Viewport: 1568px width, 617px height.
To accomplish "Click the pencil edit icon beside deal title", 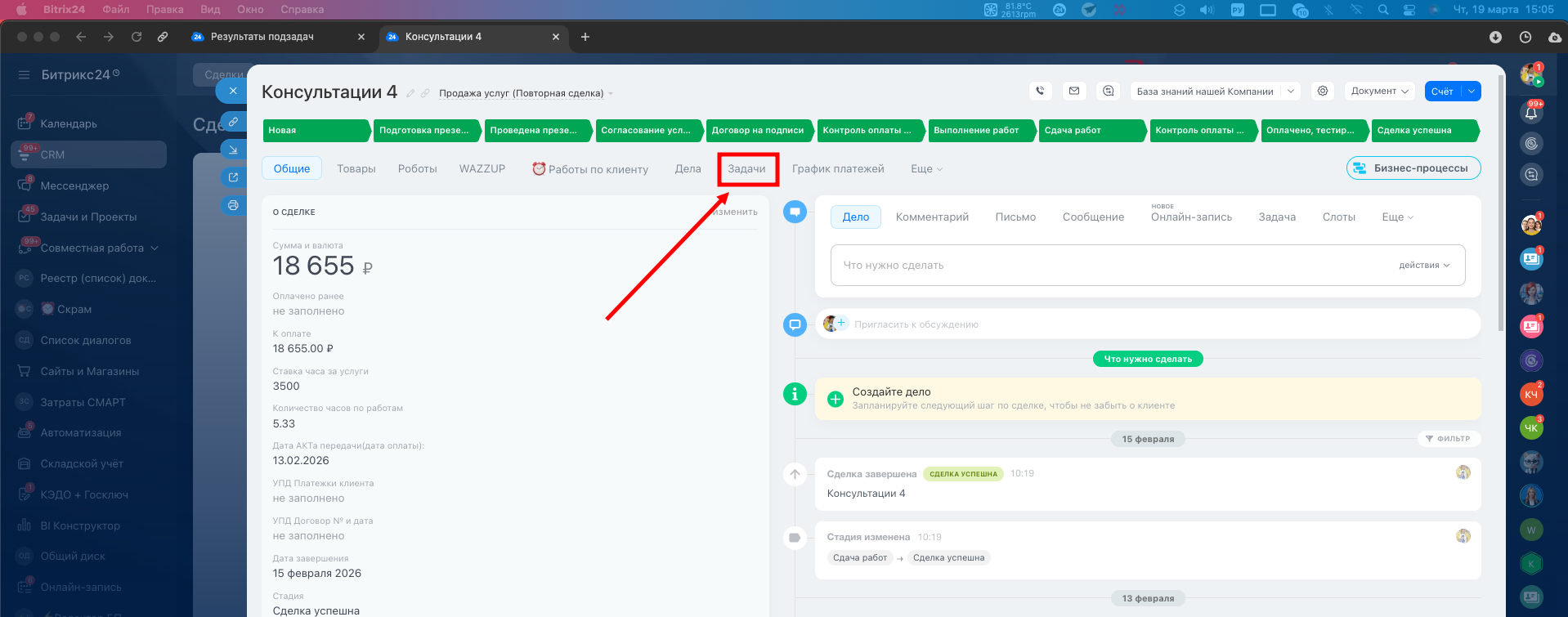I will [x=410, y=93].
